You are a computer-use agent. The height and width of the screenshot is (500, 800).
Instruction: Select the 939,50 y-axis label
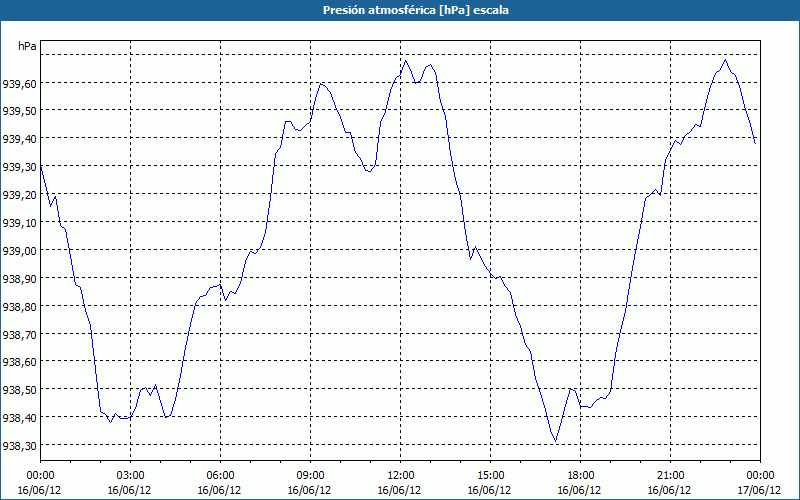click(x=19, y=110)
